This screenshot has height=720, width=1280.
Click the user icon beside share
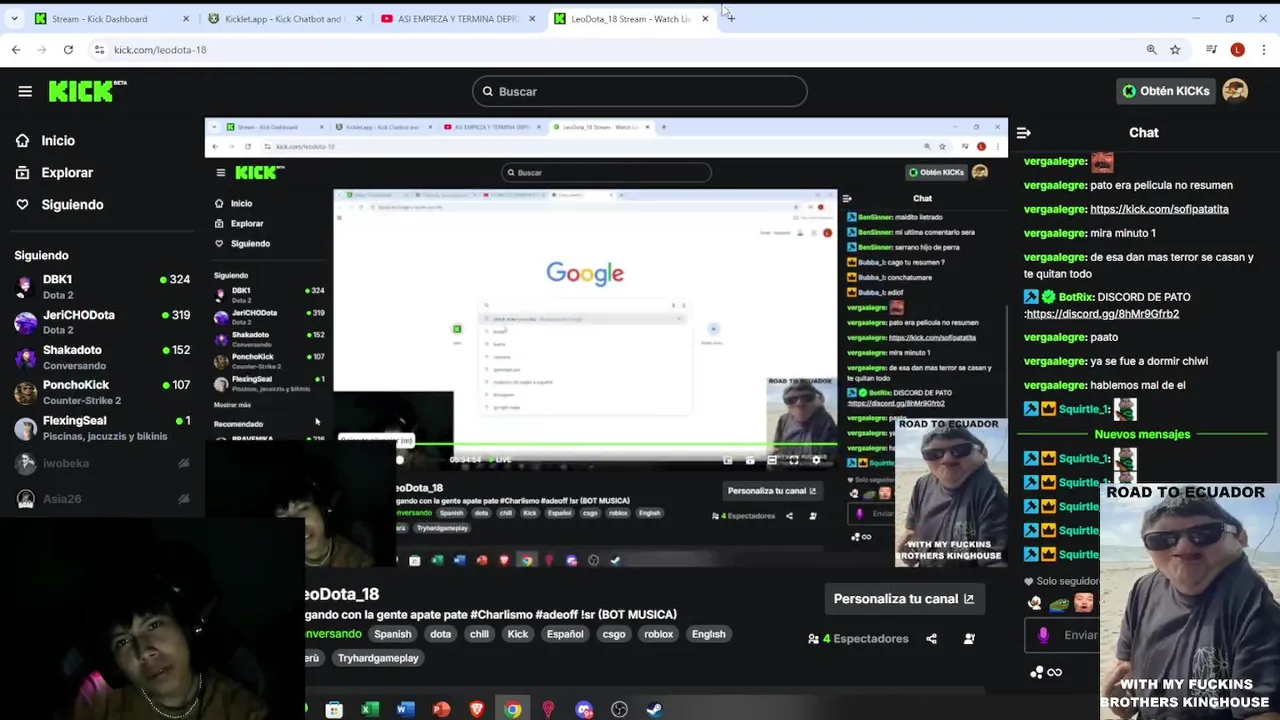point(969,639)
